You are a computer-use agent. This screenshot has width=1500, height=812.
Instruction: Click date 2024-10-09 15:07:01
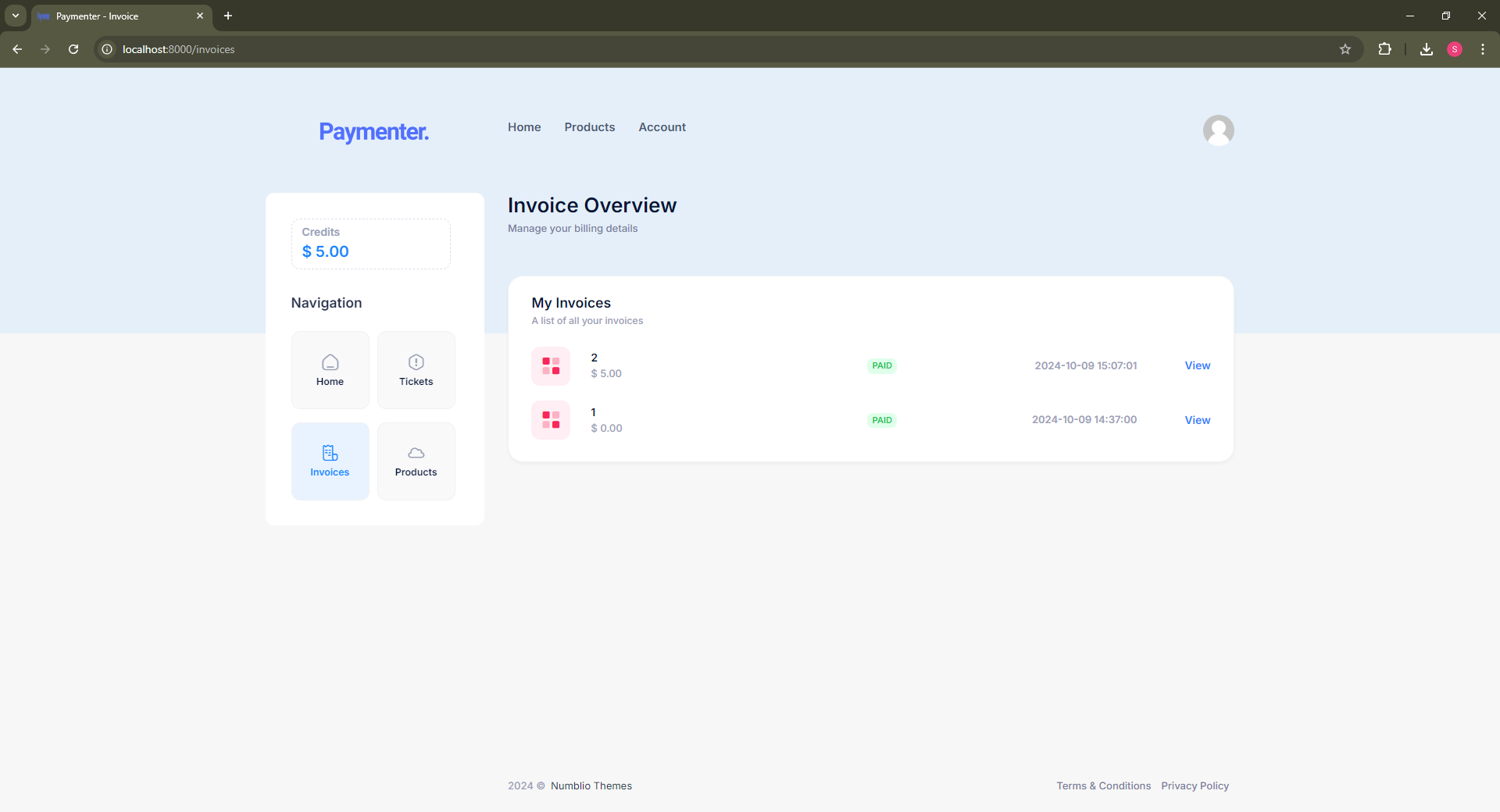pyautogui.click(x=1085, y=365)
